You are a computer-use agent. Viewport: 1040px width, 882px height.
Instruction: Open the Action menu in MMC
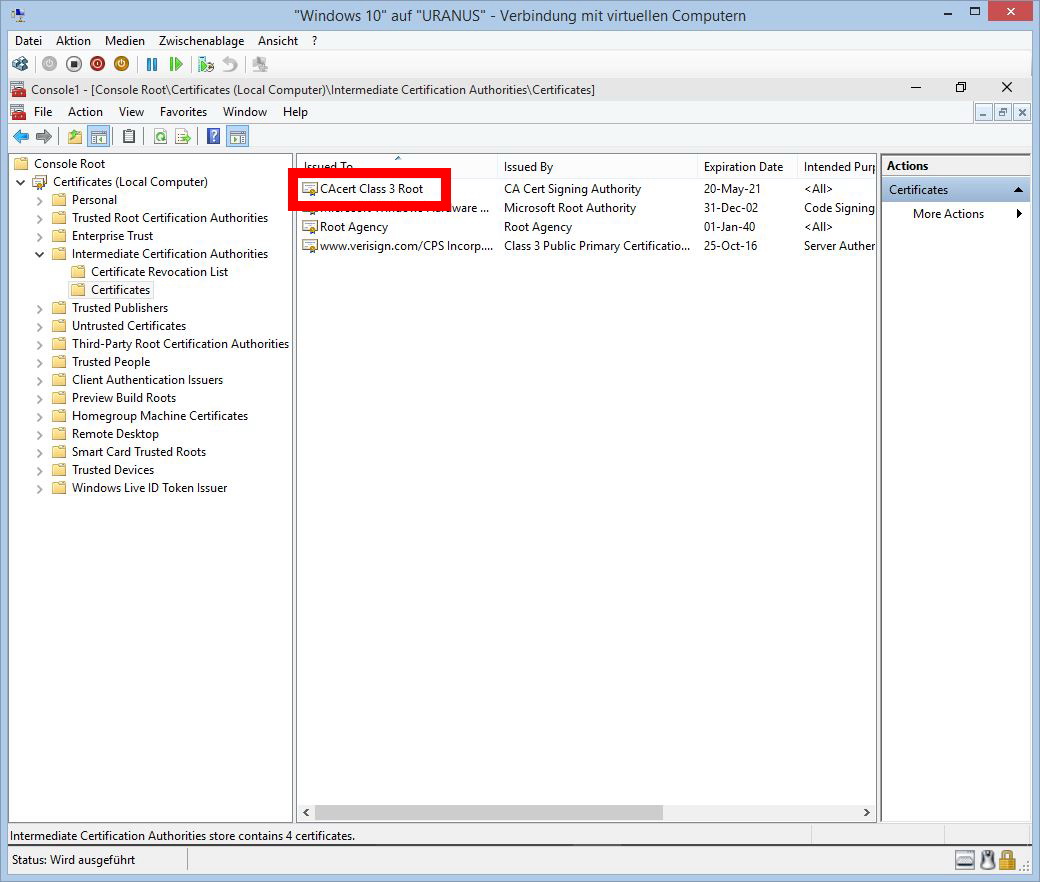(x=85, y=112)
